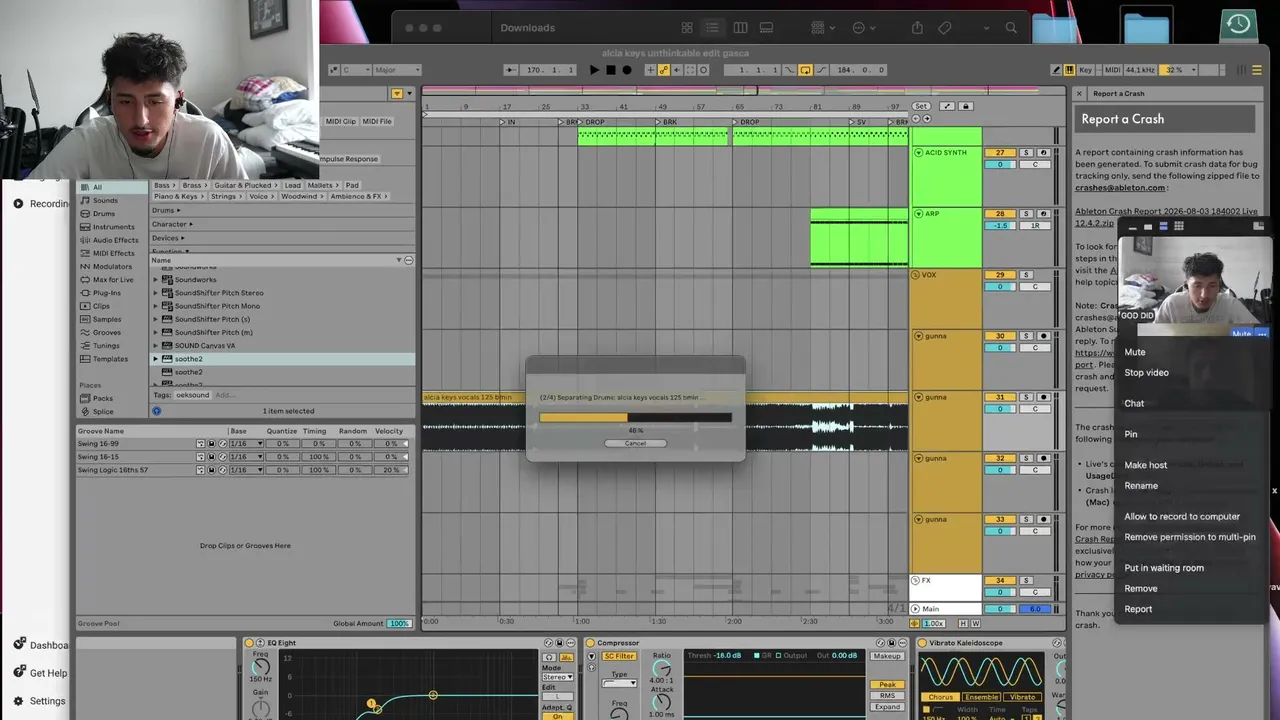Click the oeksound tag
The height and width of the screenshot is (720, 1280).
(192, 395)
